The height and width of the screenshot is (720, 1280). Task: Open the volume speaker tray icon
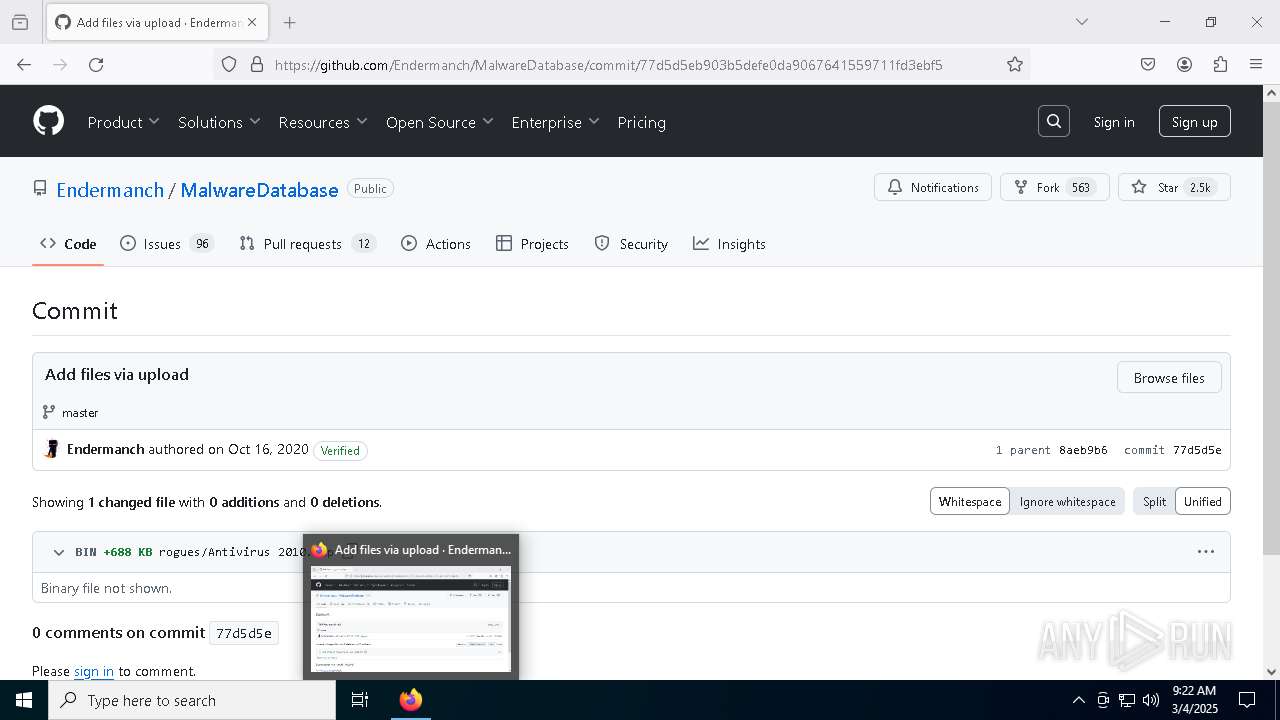[1151, 700]
